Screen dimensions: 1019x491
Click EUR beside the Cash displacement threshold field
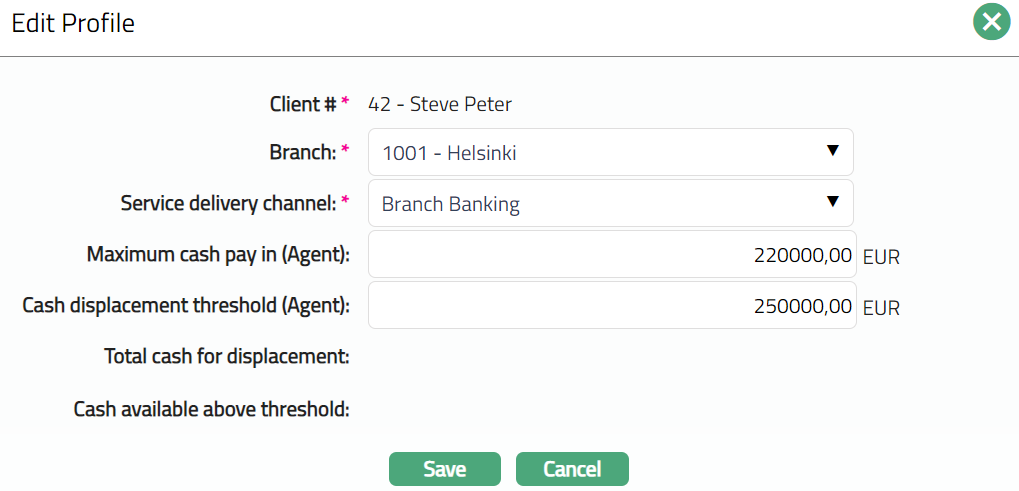(881, 308)
